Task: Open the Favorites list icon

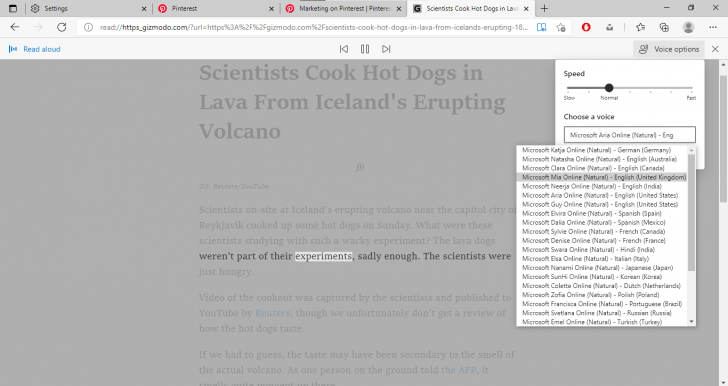Action: point(641,27)
